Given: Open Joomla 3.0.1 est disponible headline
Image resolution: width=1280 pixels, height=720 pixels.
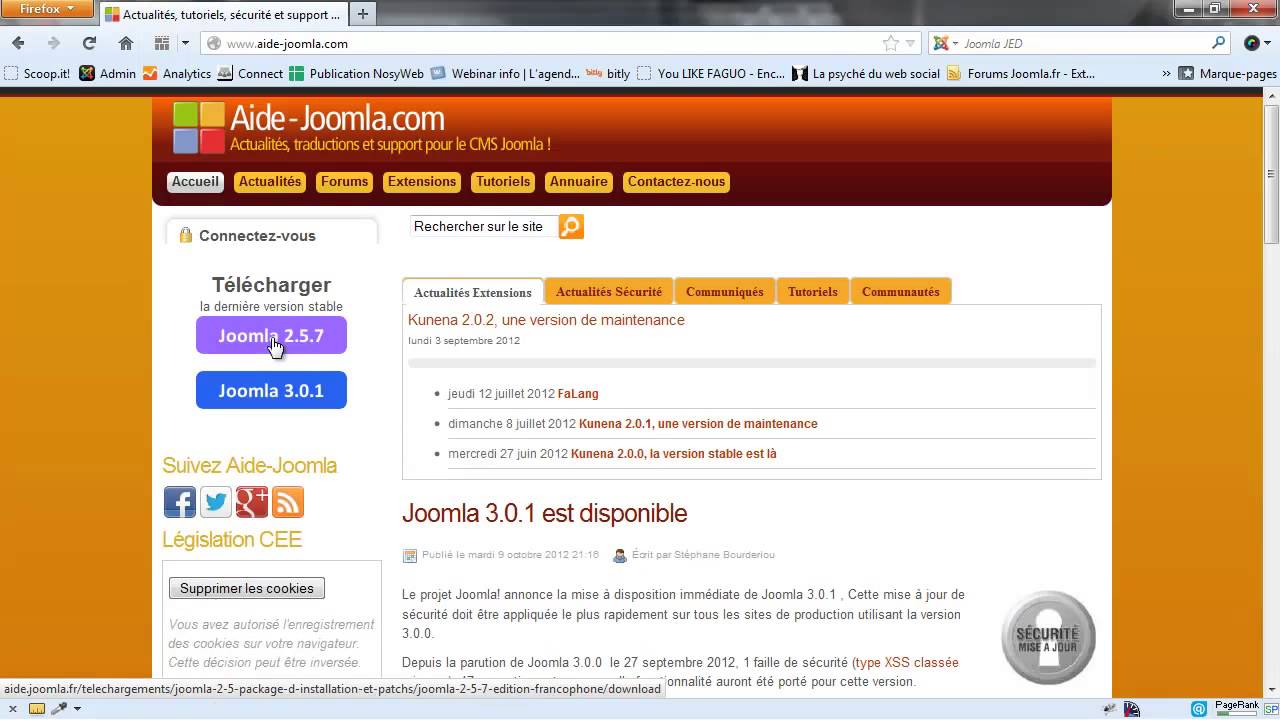Looking at the screenshot, I should [545, 513].
